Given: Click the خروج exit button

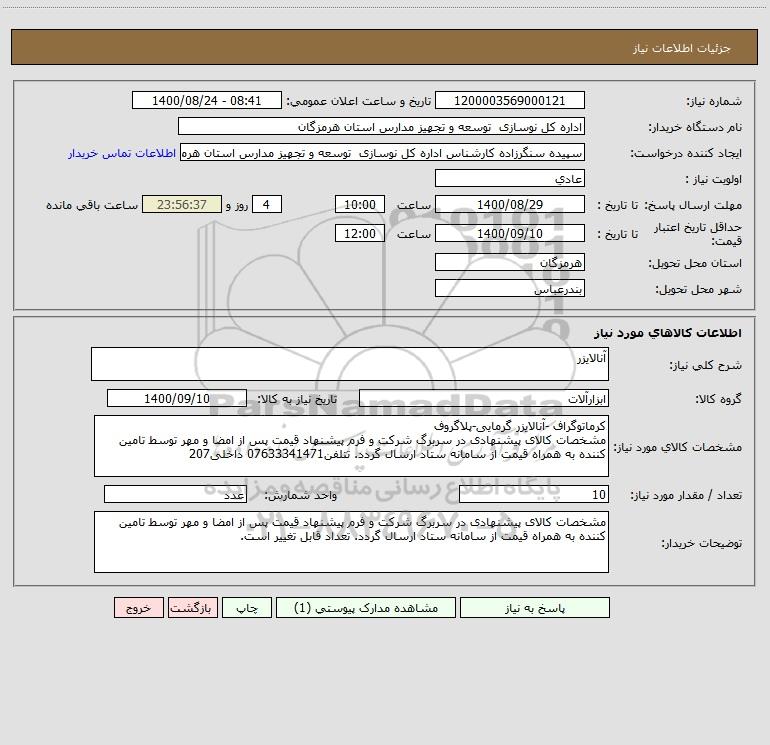Looking at the screenshot, I should [138, 608].
